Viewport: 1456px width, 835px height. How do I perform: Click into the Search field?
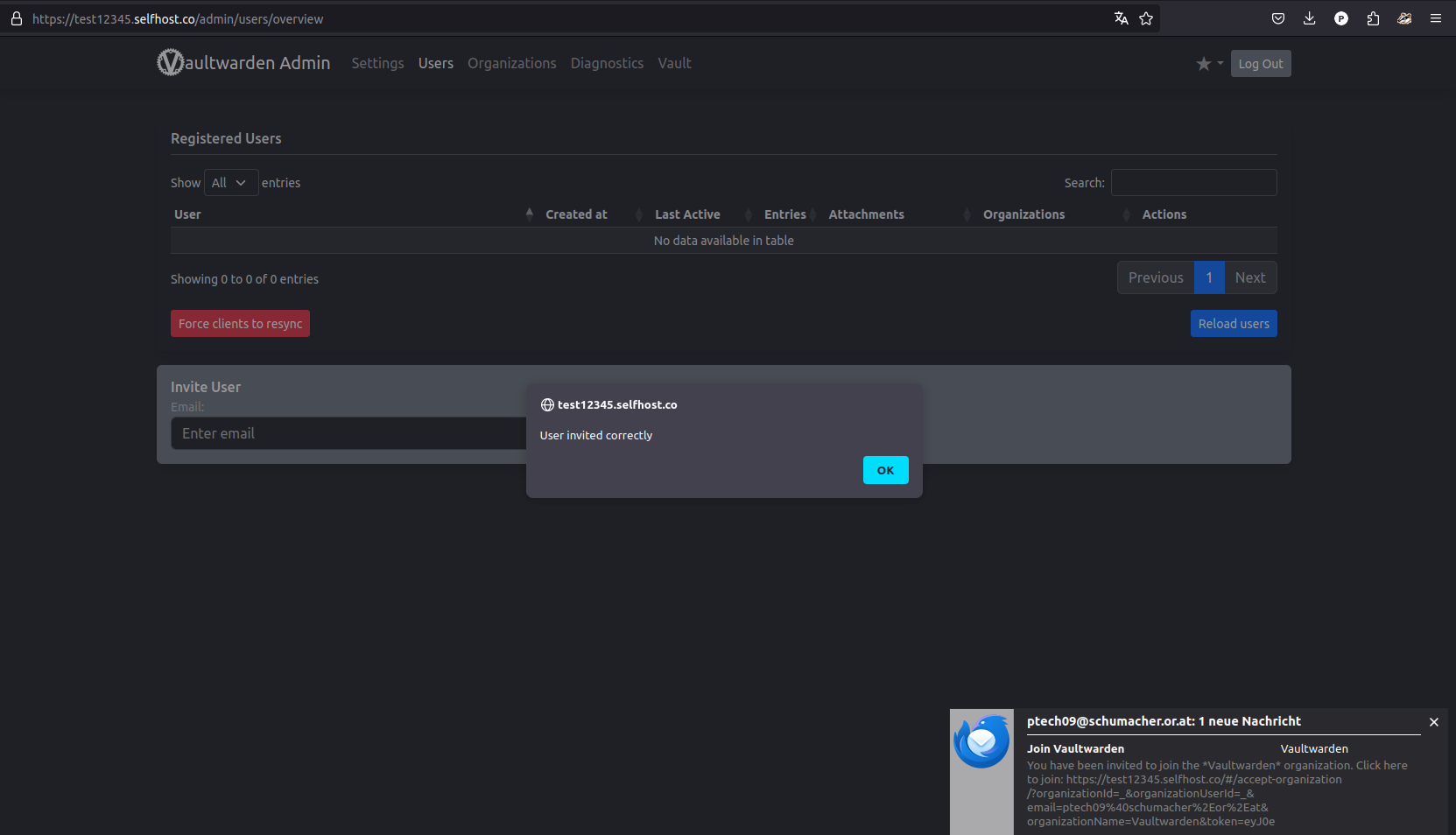coord(1193,183)
